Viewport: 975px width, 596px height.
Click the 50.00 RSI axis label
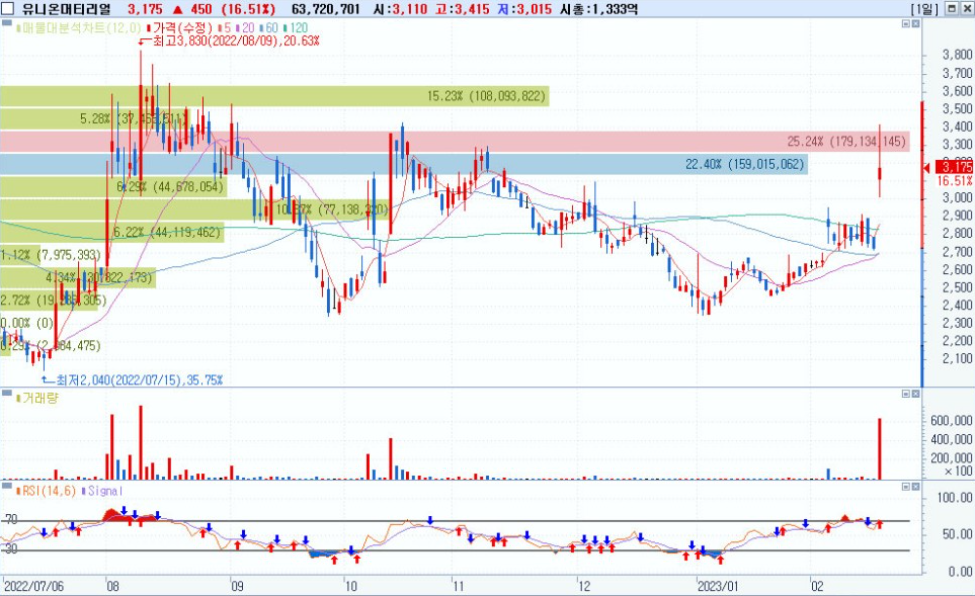(958, 534)
